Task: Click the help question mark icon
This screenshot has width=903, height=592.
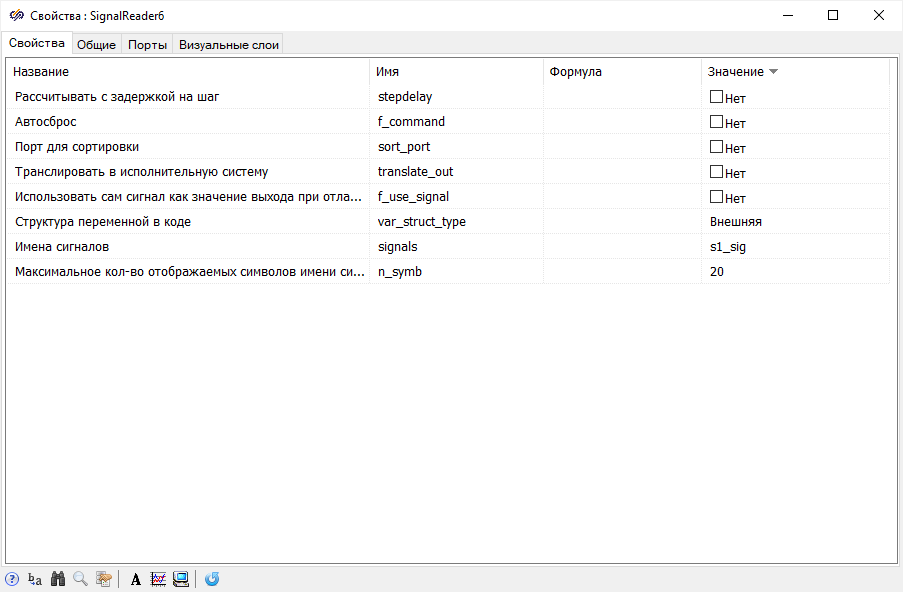Action: click(12, 579)
